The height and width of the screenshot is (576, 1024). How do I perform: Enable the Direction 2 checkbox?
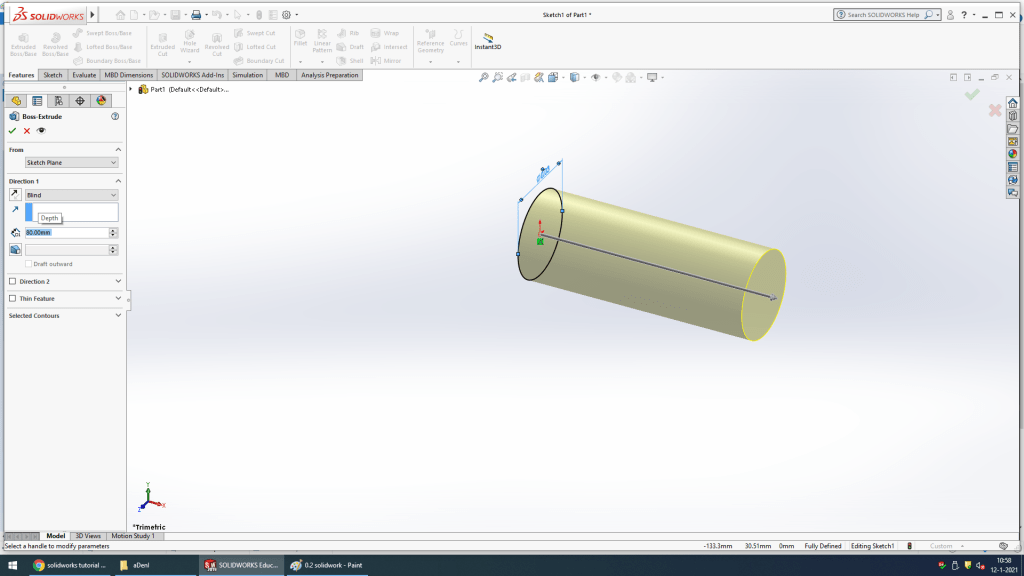click(x=13, y=282)
